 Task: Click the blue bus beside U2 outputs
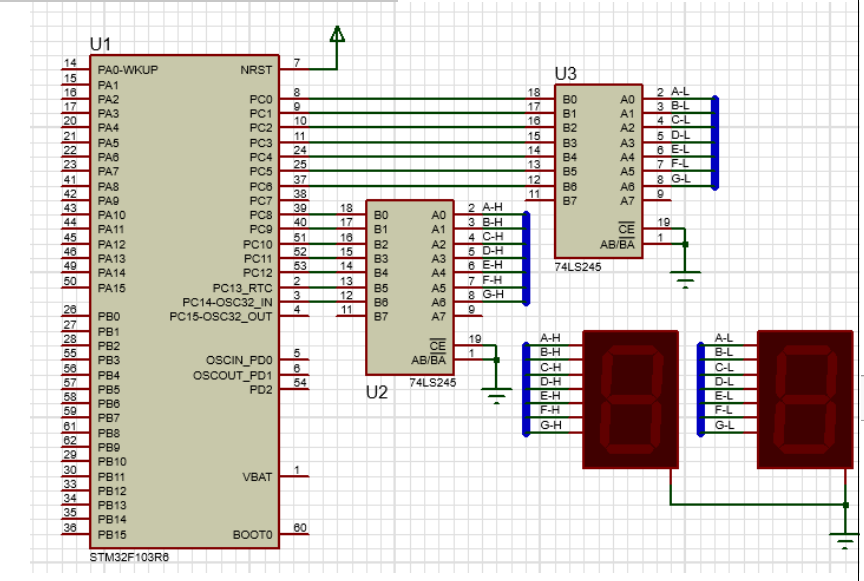[526, 258]
